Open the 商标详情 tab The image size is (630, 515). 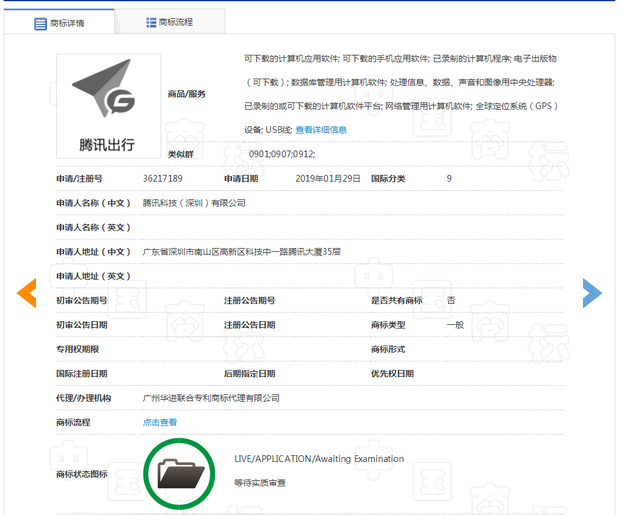[59, 22]
